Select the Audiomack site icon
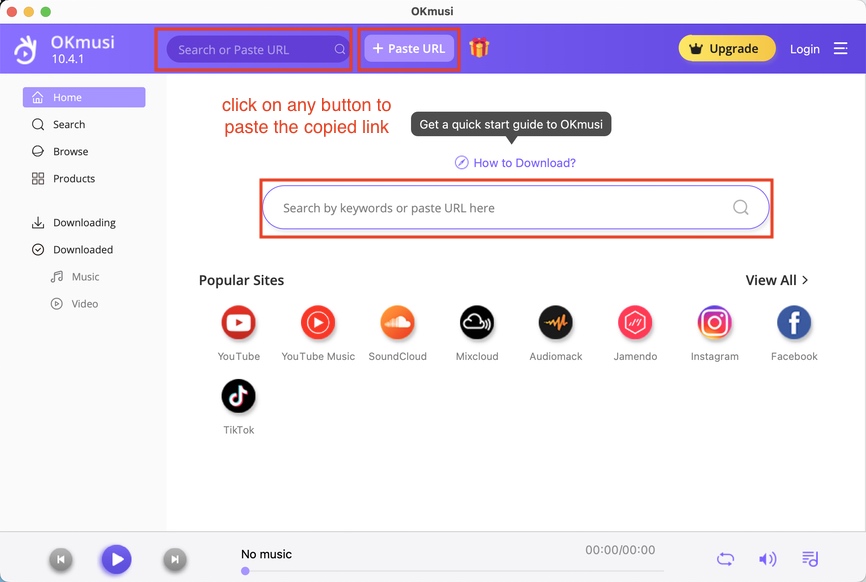The width and height of the screenshot is (866, 582). [x=555, y=323]
